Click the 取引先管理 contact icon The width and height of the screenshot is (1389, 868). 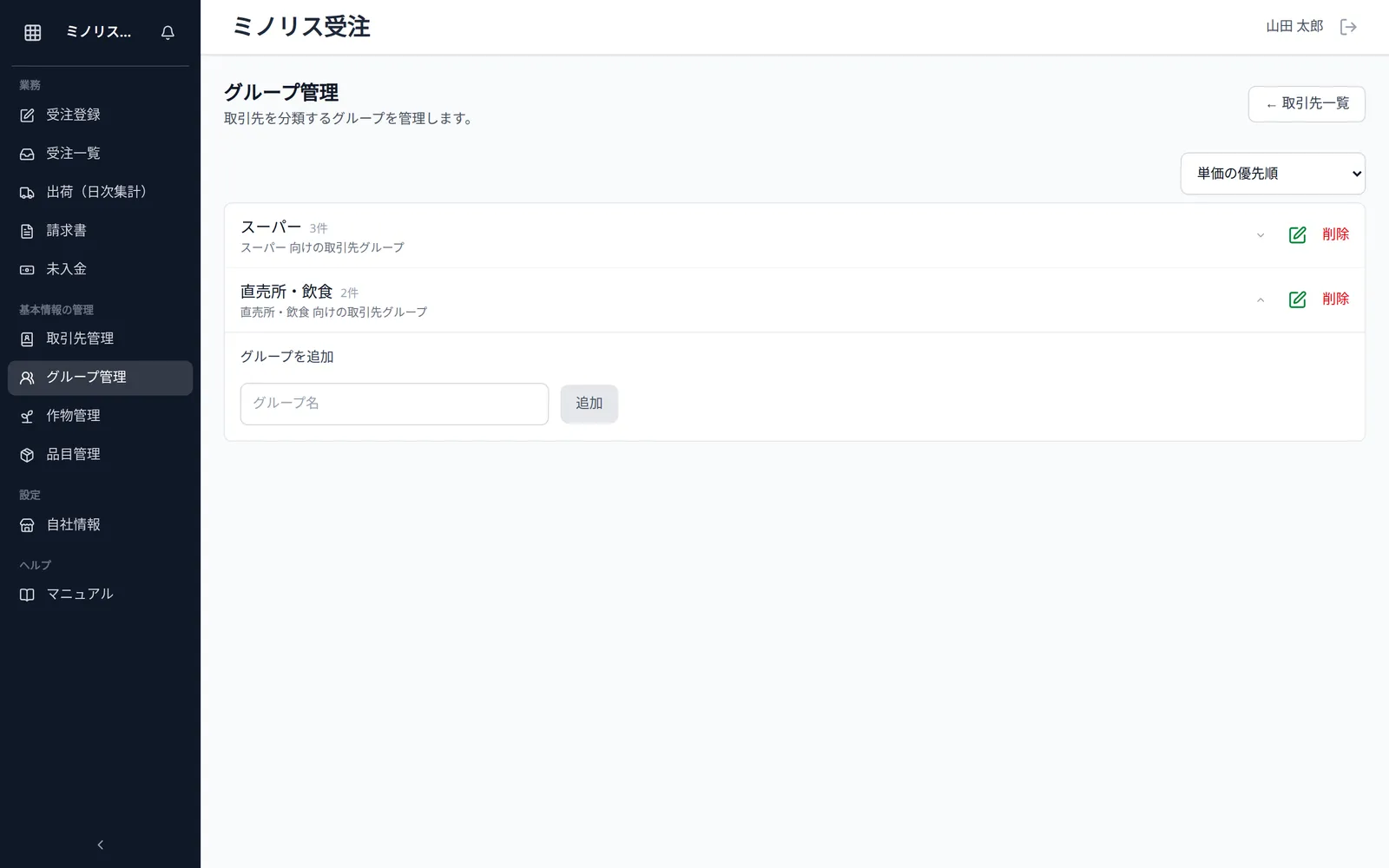tap(27, 339)
